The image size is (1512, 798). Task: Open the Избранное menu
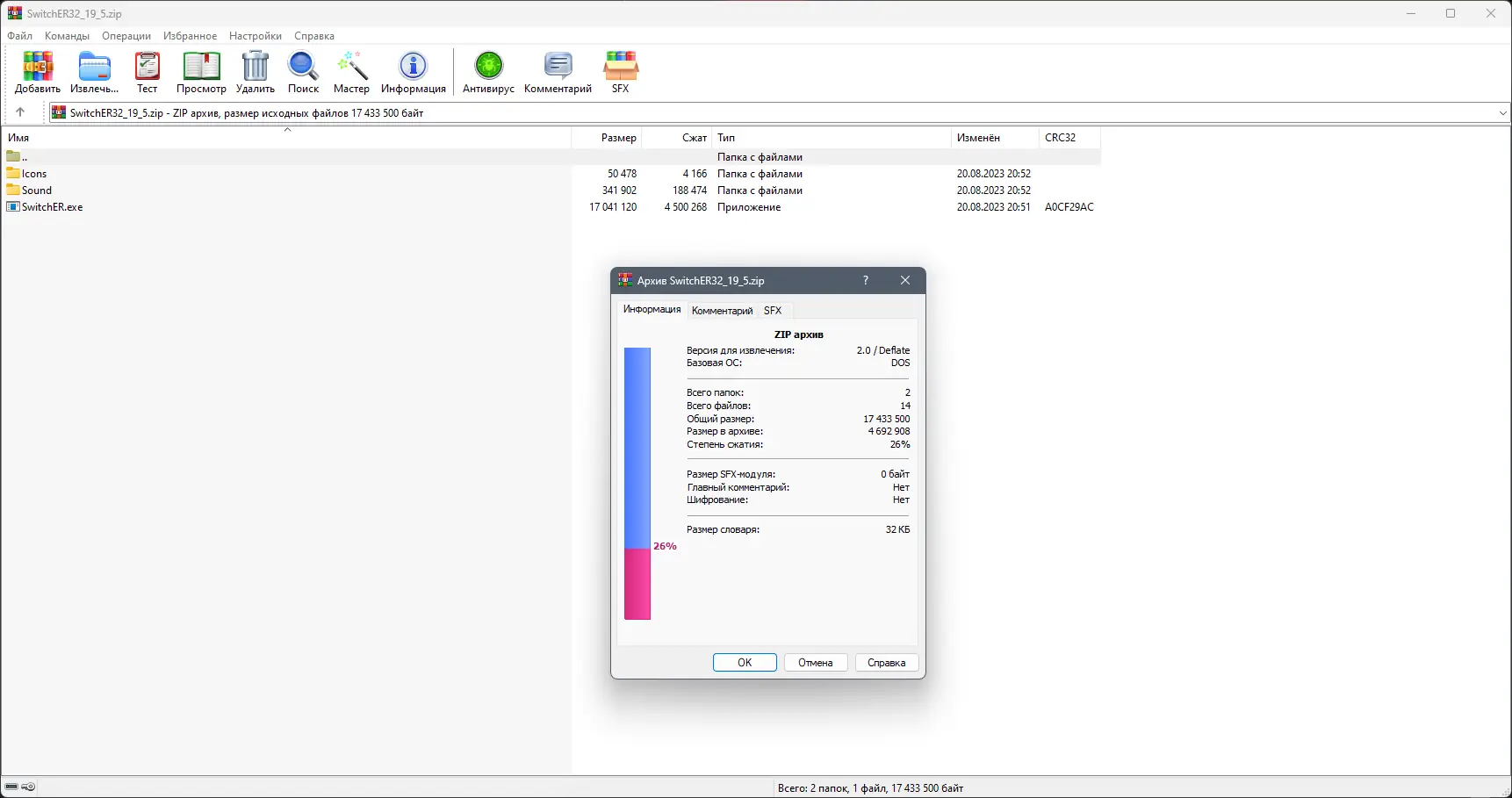(191, 36)
